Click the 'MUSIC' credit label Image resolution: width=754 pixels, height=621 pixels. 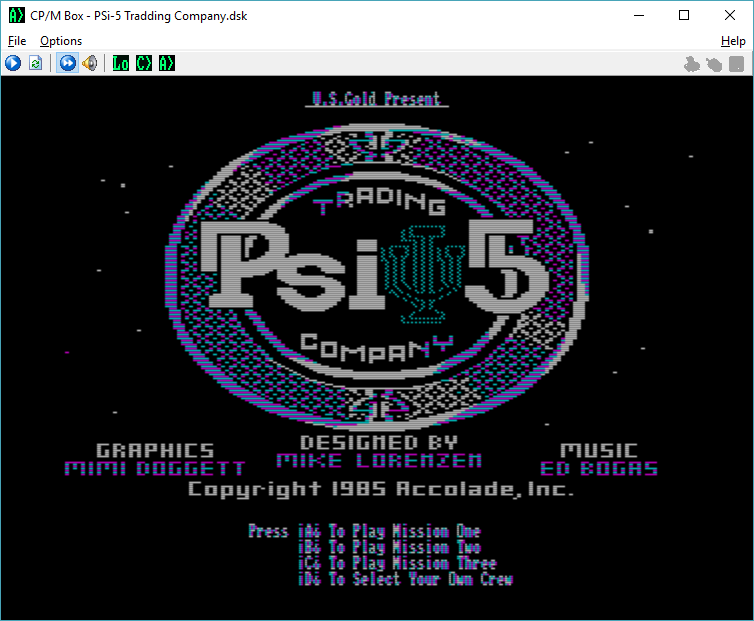pos(599,451)
